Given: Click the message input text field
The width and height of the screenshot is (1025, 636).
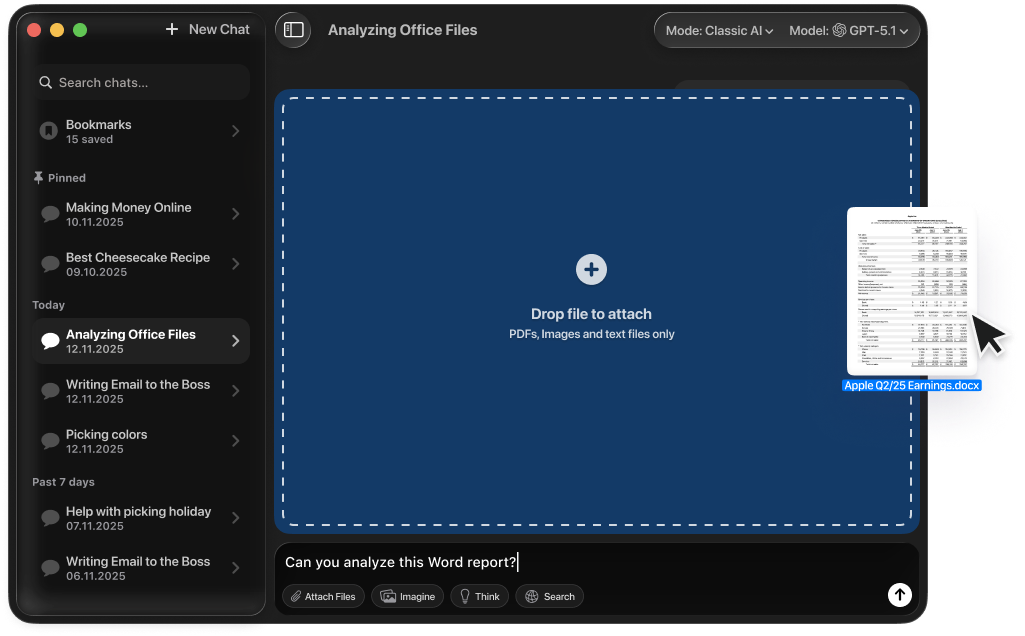Looking at the screenshot, I should (x=596, y=562).
